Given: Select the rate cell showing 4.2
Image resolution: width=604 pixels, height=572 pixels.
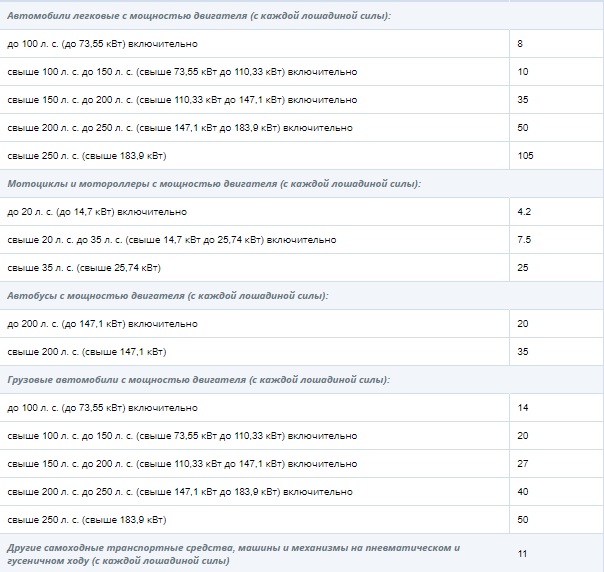Looking at the screenshot, I should [x=524, y=212].
